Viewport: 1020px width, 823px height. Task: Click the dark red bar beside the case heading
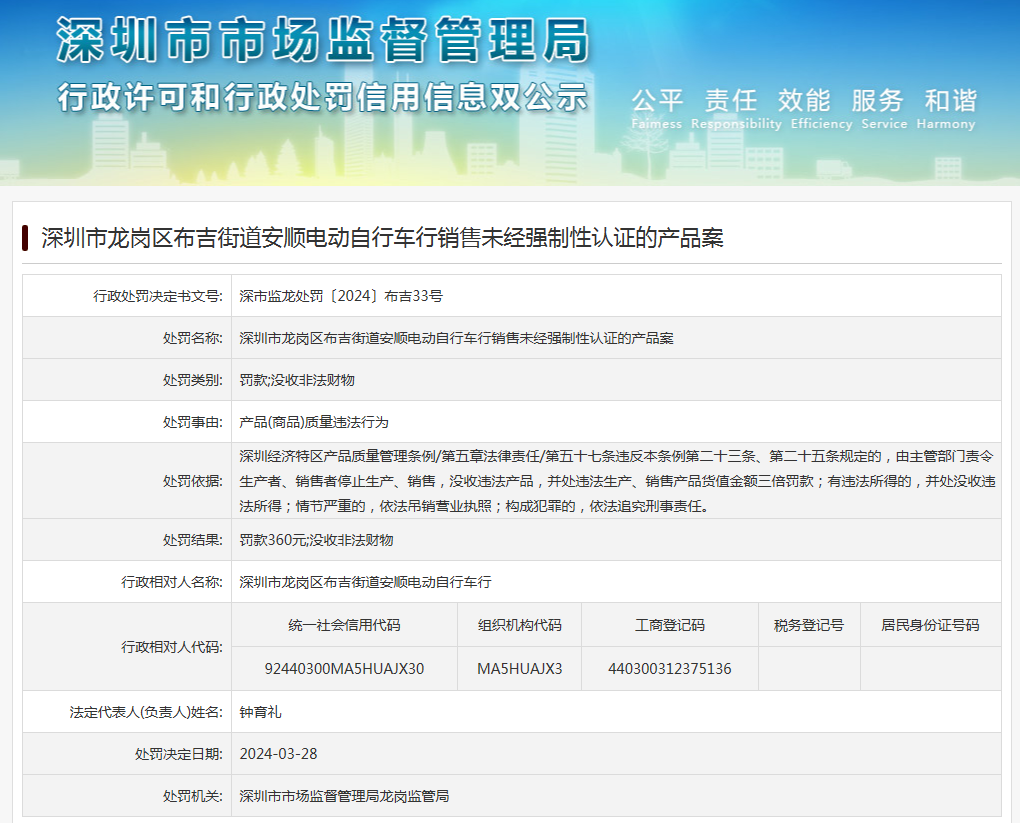click(x=25, y=238)
